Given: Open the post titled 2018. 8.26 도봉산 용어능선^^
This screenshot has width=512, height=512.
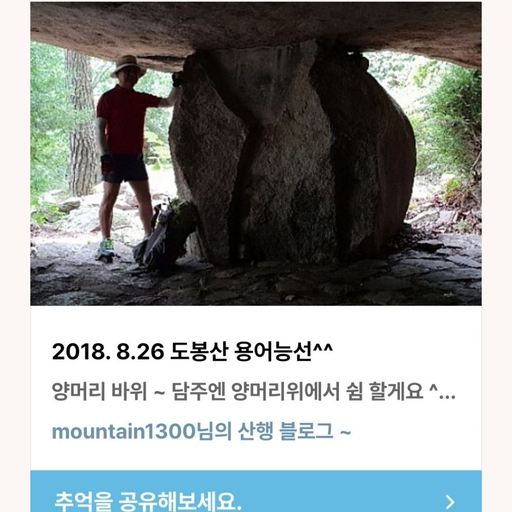Looking at the screenshot, I should 192,352.
